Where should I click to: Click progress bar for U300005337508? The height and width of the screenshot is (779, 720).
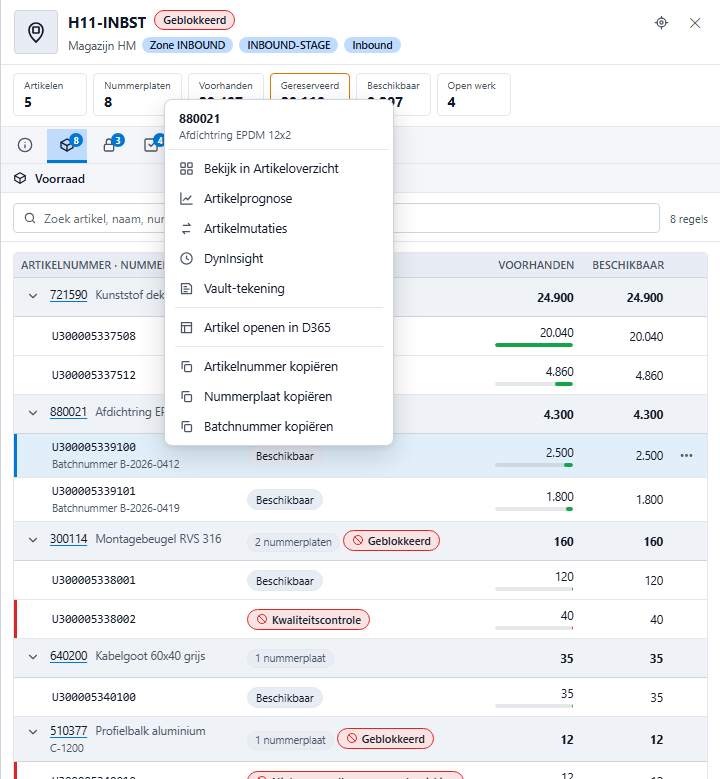point(534,345)
